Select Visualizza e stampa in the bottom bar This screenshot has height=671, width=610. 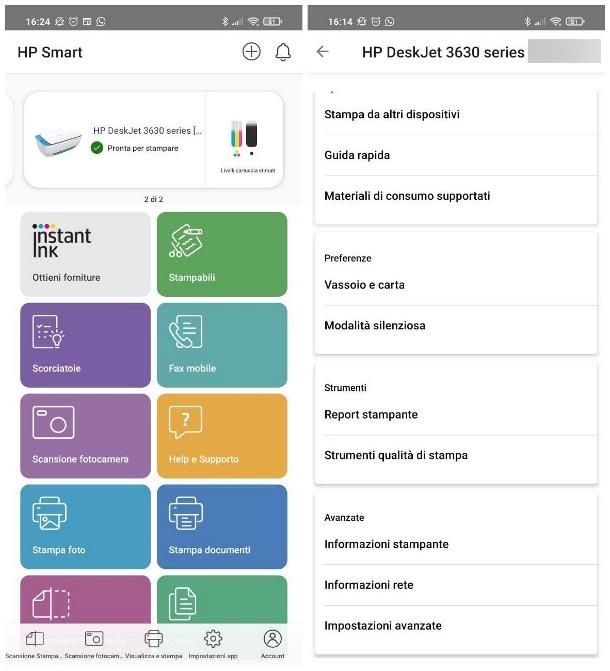153,644
